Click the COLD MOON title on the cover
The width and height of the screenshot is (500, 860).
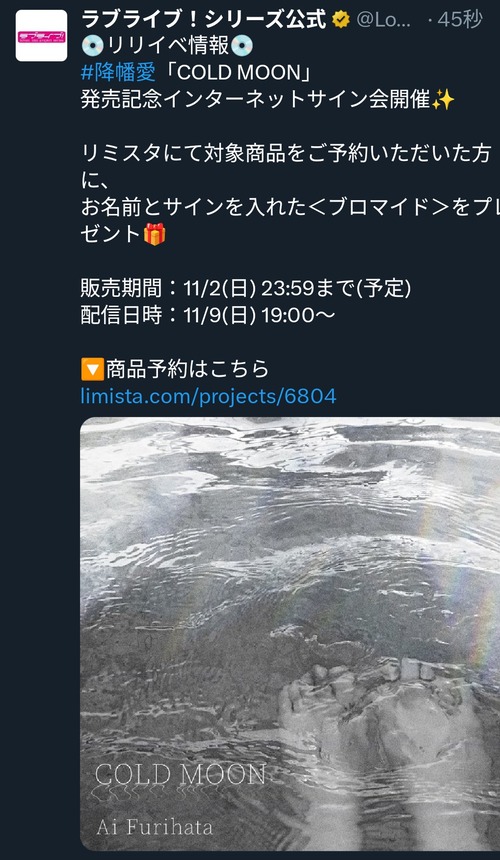tap(180, 775)
